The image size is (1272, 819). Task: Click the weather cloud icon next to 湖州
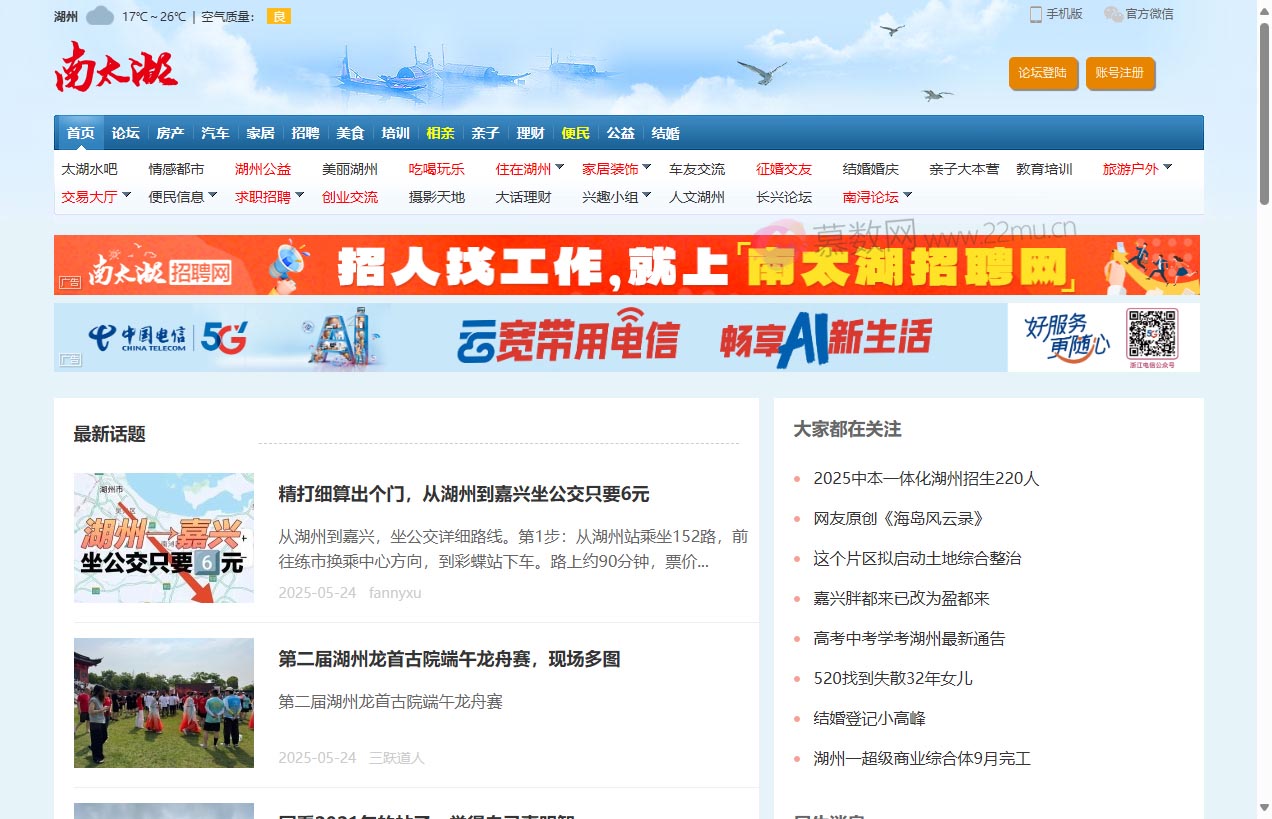click(x=99, y=15)
